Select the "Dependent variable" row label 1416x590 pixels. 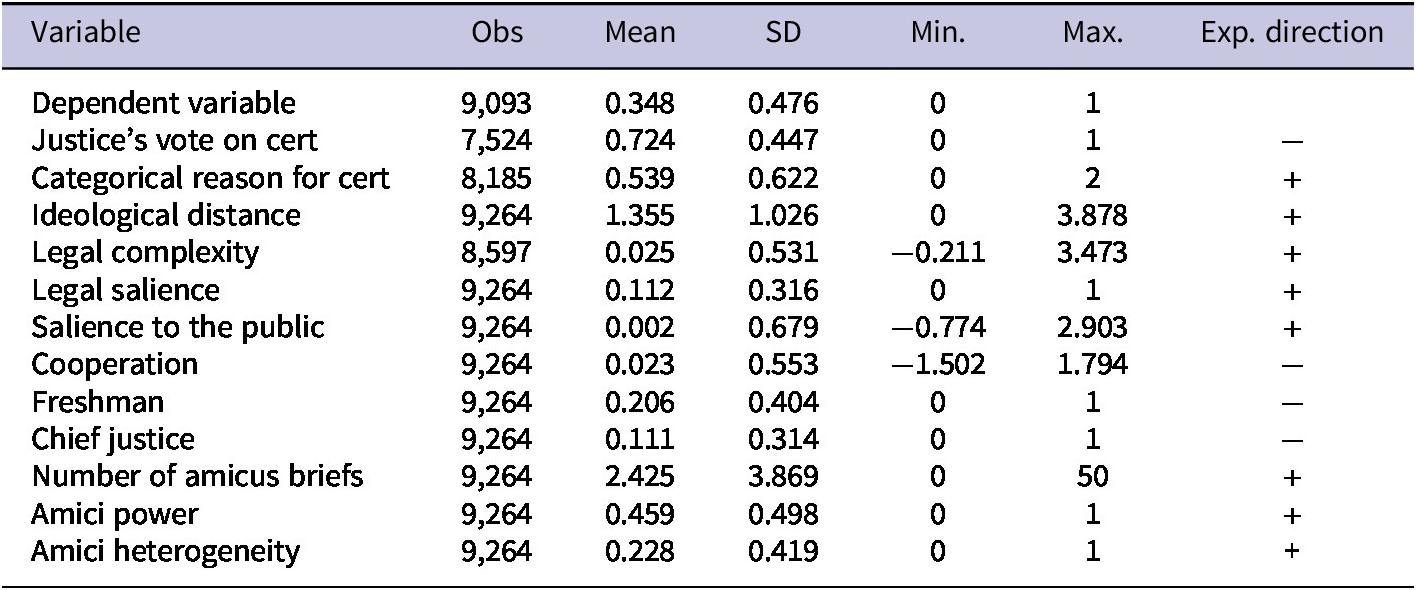164,103
